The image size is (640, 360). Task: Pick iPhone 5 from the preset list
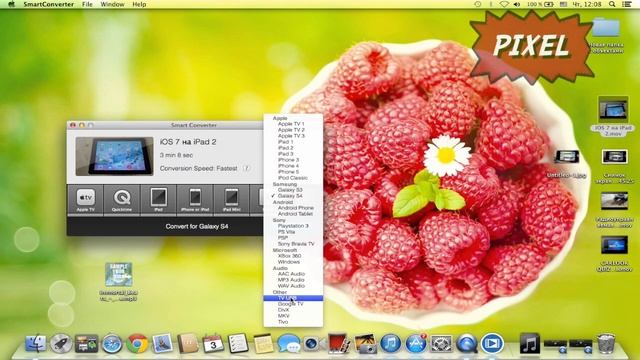pos(288,172)
